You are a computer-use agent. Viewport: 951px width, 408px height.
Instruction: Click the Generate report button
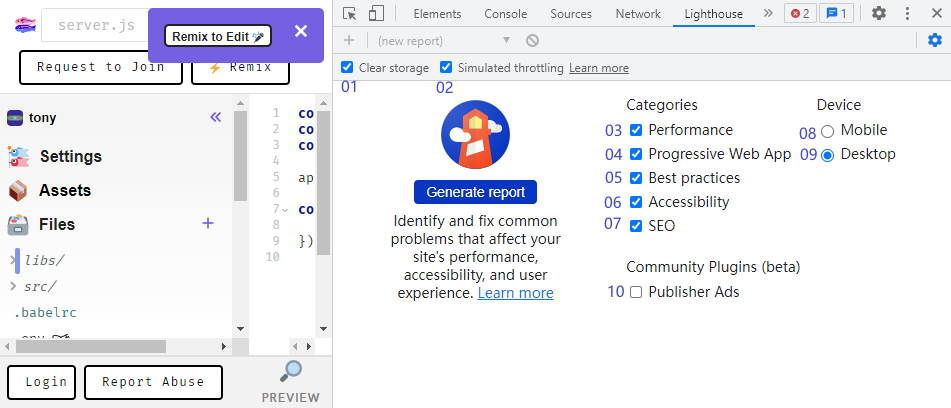tap(475, 192)
